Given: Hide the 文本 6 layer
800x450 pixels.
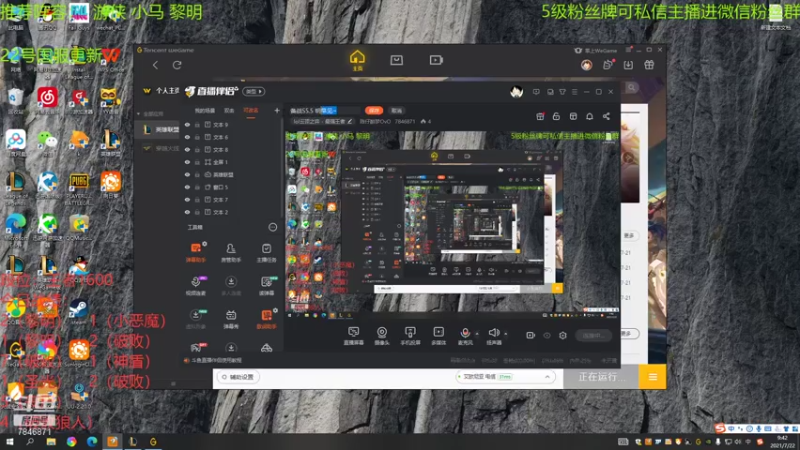Looking at the screenshot, I should coord(187,137).
